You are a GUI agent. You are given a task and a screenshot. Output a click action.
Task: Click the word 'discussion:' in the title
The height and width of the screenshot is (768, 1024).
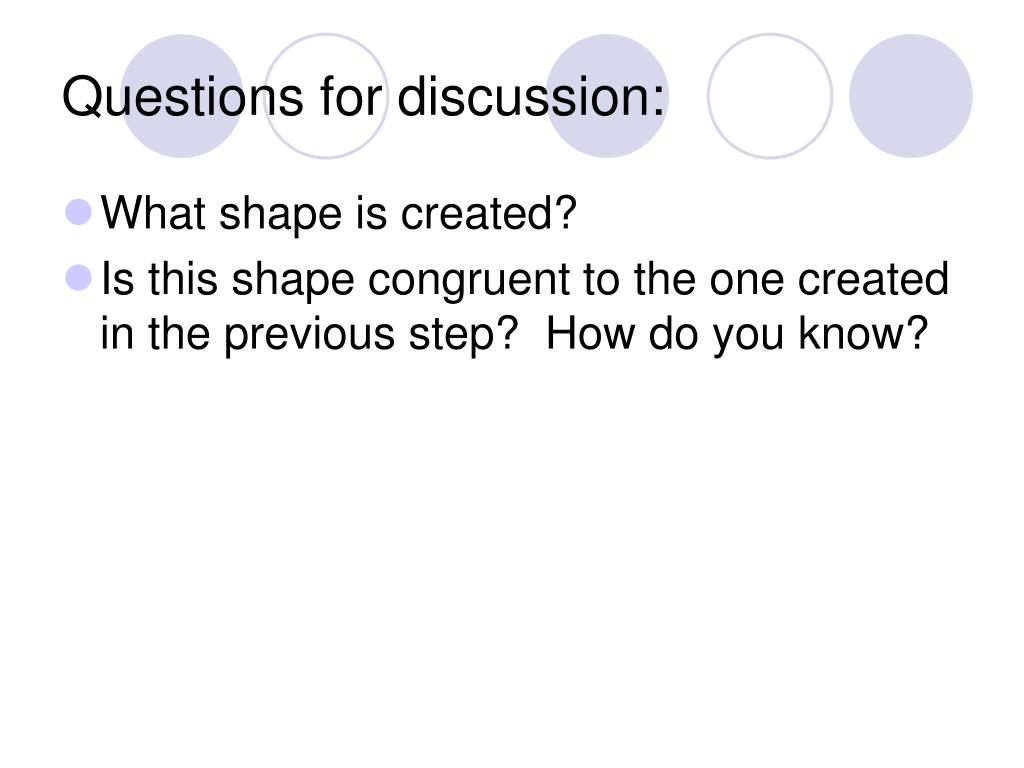[x=532, y=96]
